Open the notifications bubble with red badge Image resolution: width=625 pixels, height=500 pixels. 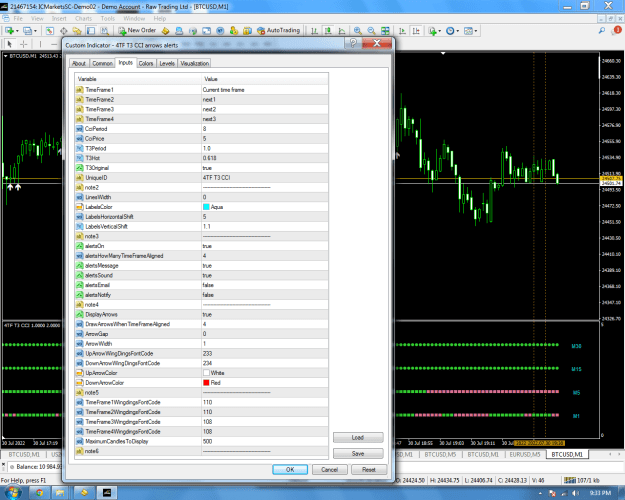[x=617, y=30]
